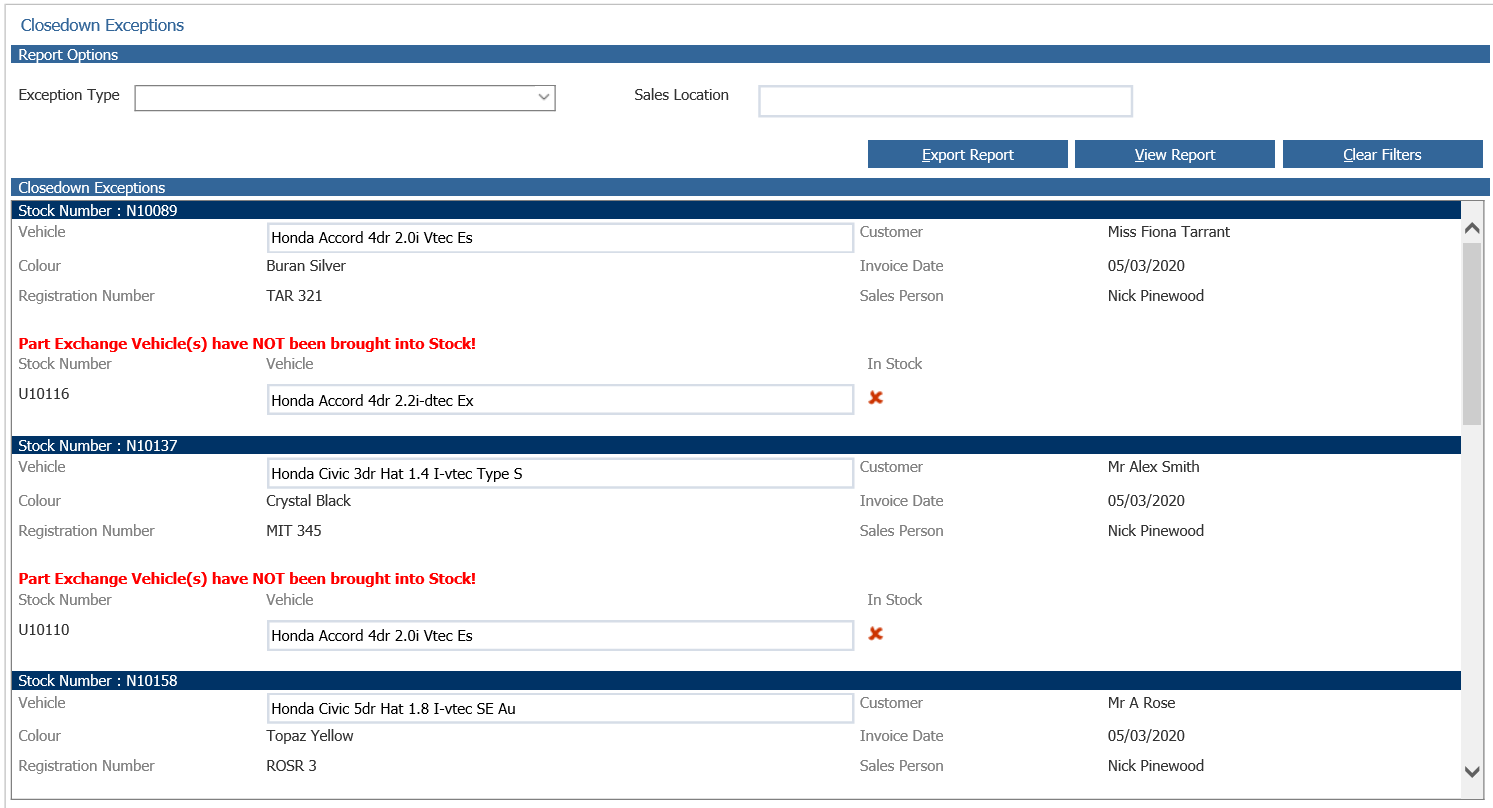Select the Stock Number N10089 header bar

point(735,210)
